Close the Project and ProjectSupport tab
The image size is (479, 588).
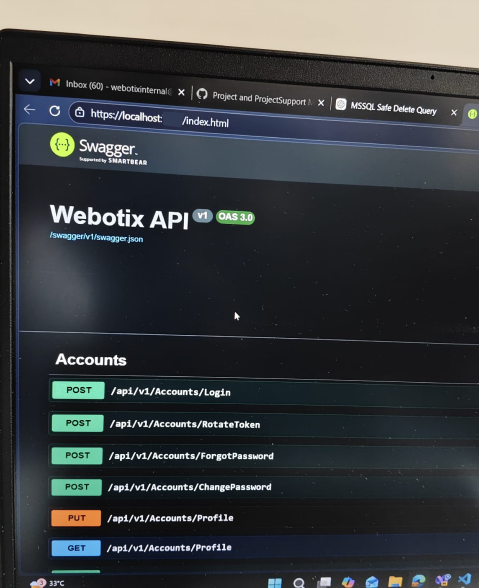point(321,102)
